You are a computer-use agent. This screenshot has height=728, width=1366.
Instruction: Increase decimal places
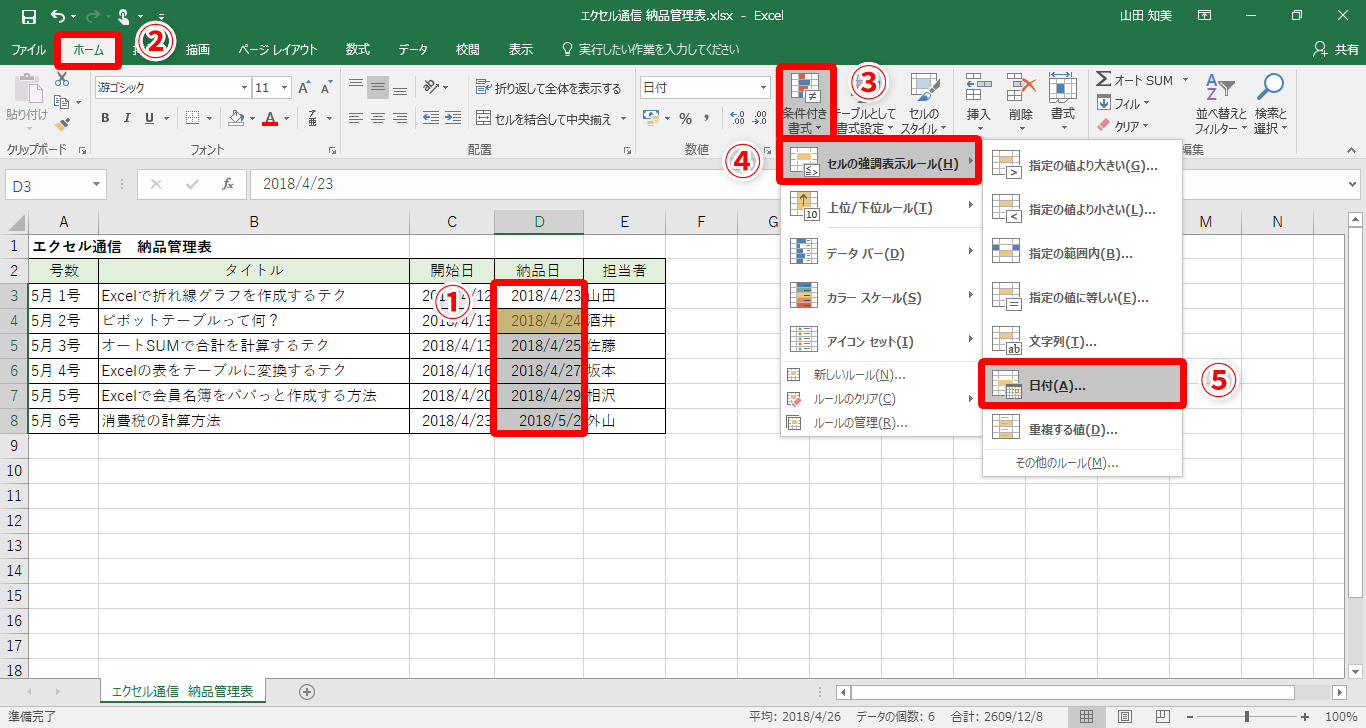click(x=738, y=118)
